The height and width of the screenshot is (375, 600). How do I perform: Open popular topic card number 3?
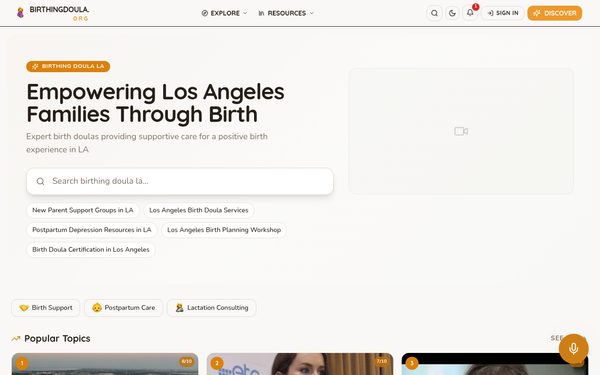click(495, 364)
